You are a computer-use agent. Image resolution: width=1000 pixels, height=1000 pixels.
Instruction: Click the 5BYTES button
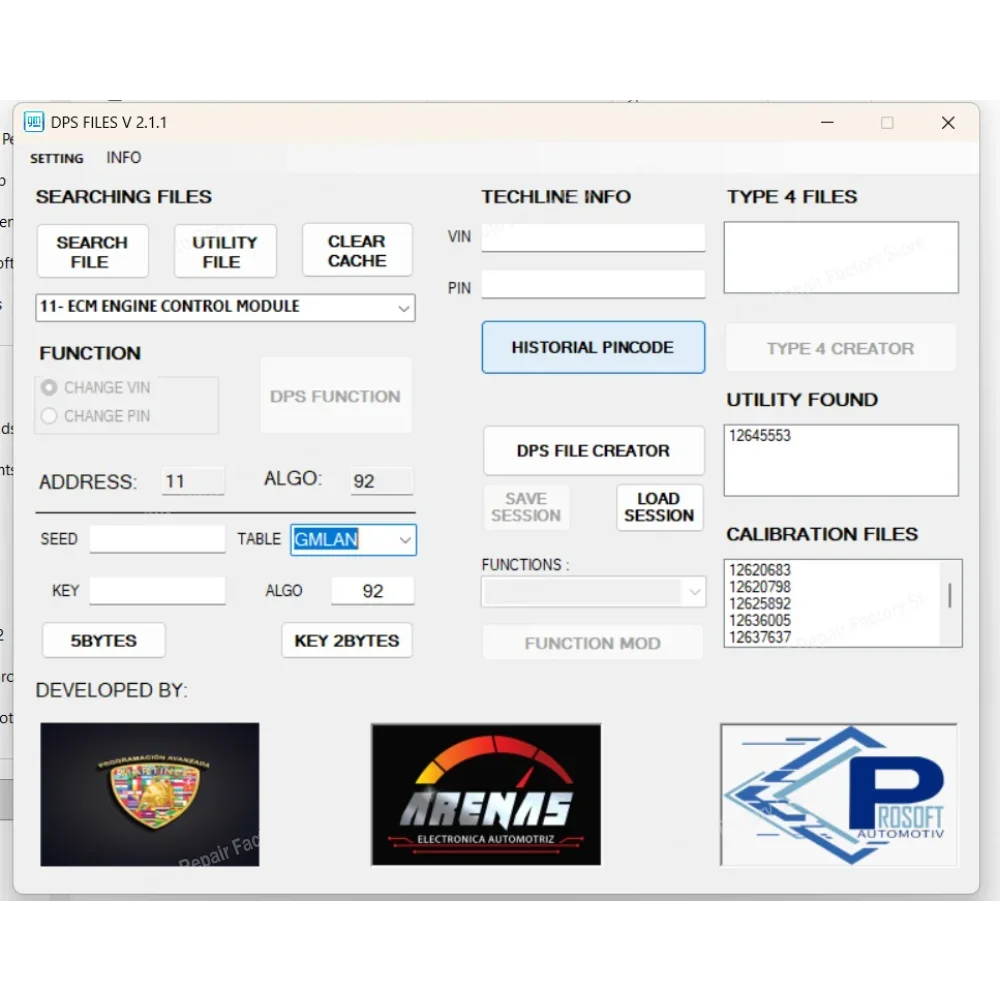104,640
